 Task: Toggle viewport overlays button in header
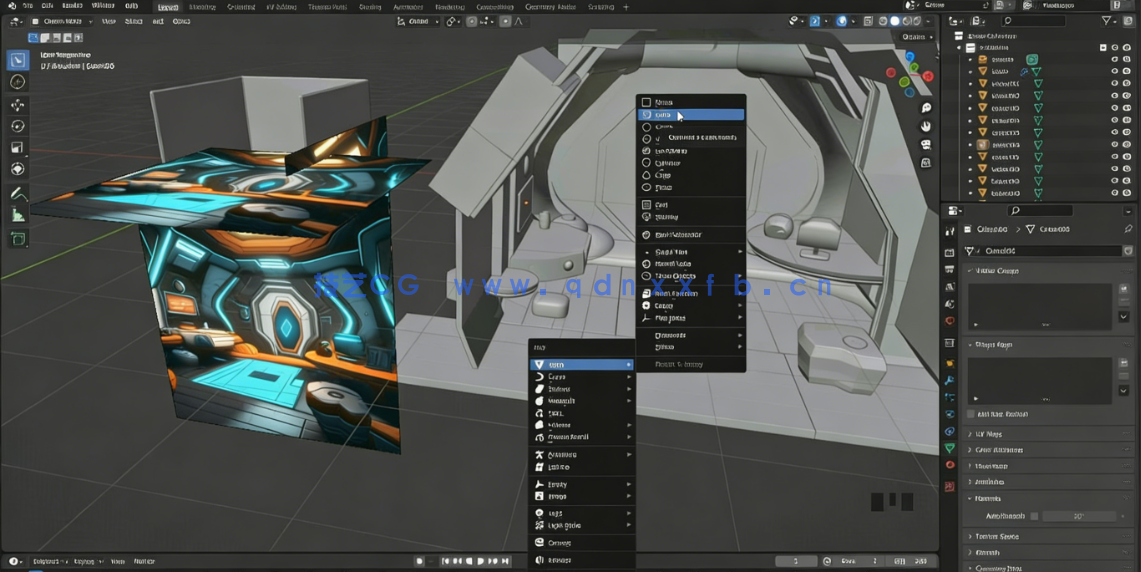point(842,21)
